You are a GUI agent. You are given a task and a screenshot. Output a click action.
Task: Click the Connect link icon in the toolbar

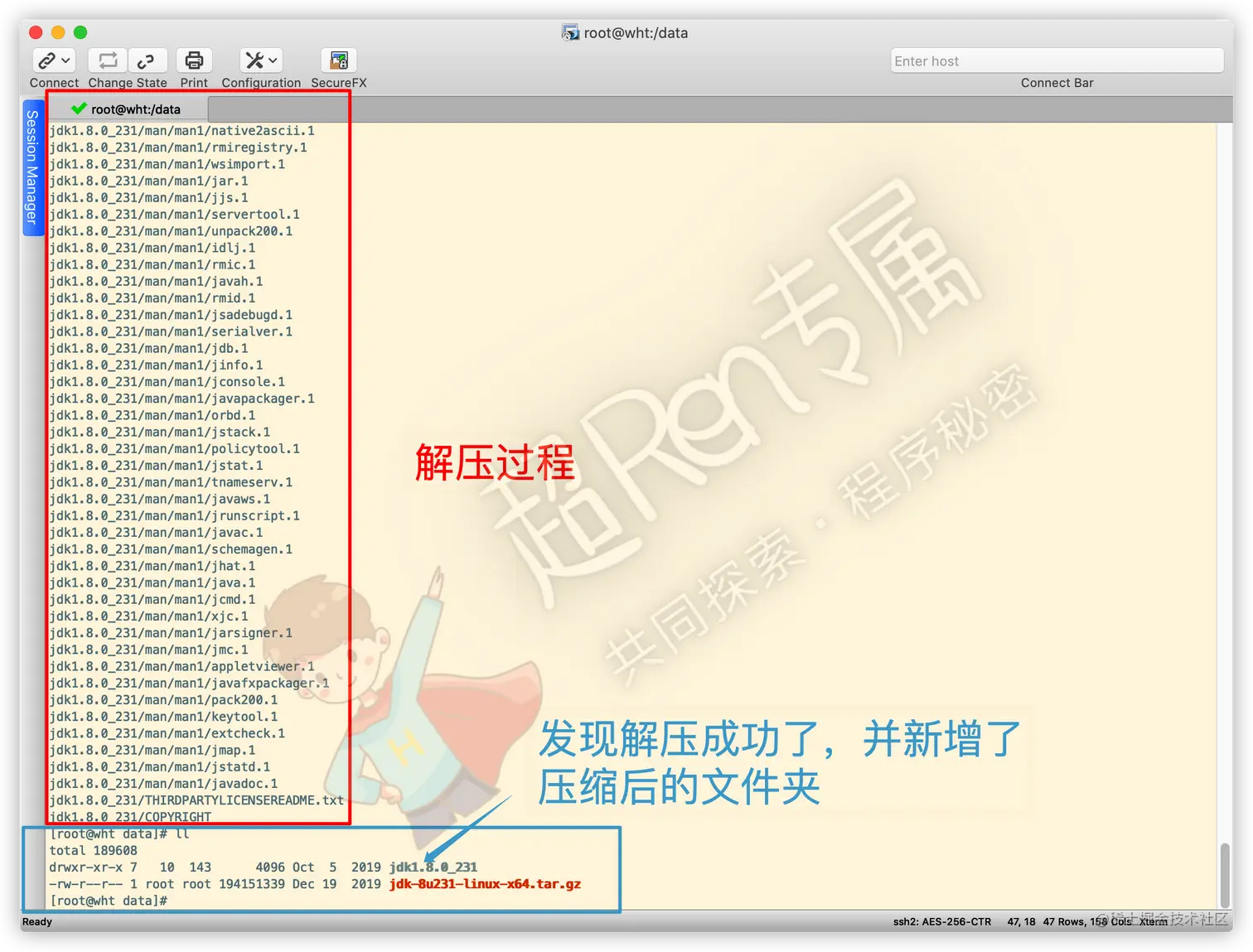pyautogui.click(x=47, y=60)
